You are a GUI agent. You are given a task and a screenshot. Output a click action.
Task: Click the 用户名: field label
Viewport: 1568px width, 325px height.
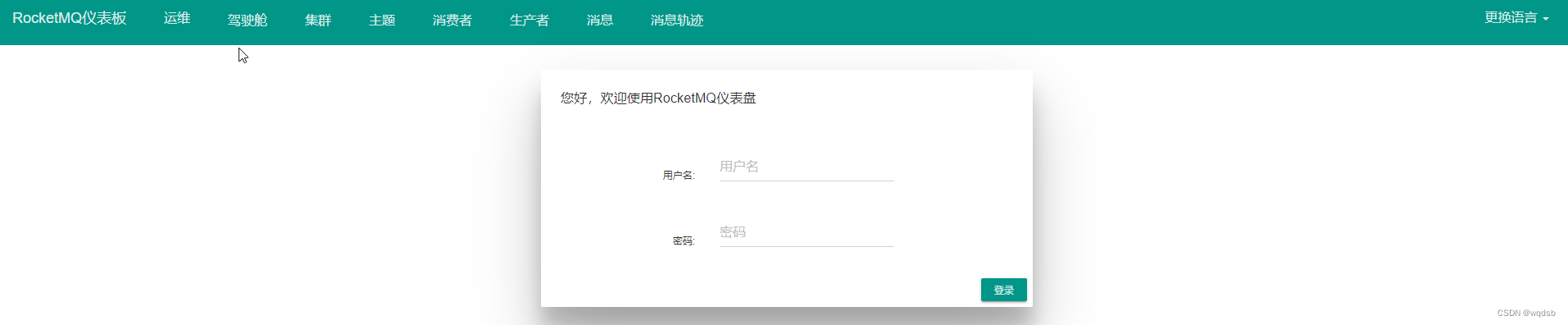[x=679, y=175]
